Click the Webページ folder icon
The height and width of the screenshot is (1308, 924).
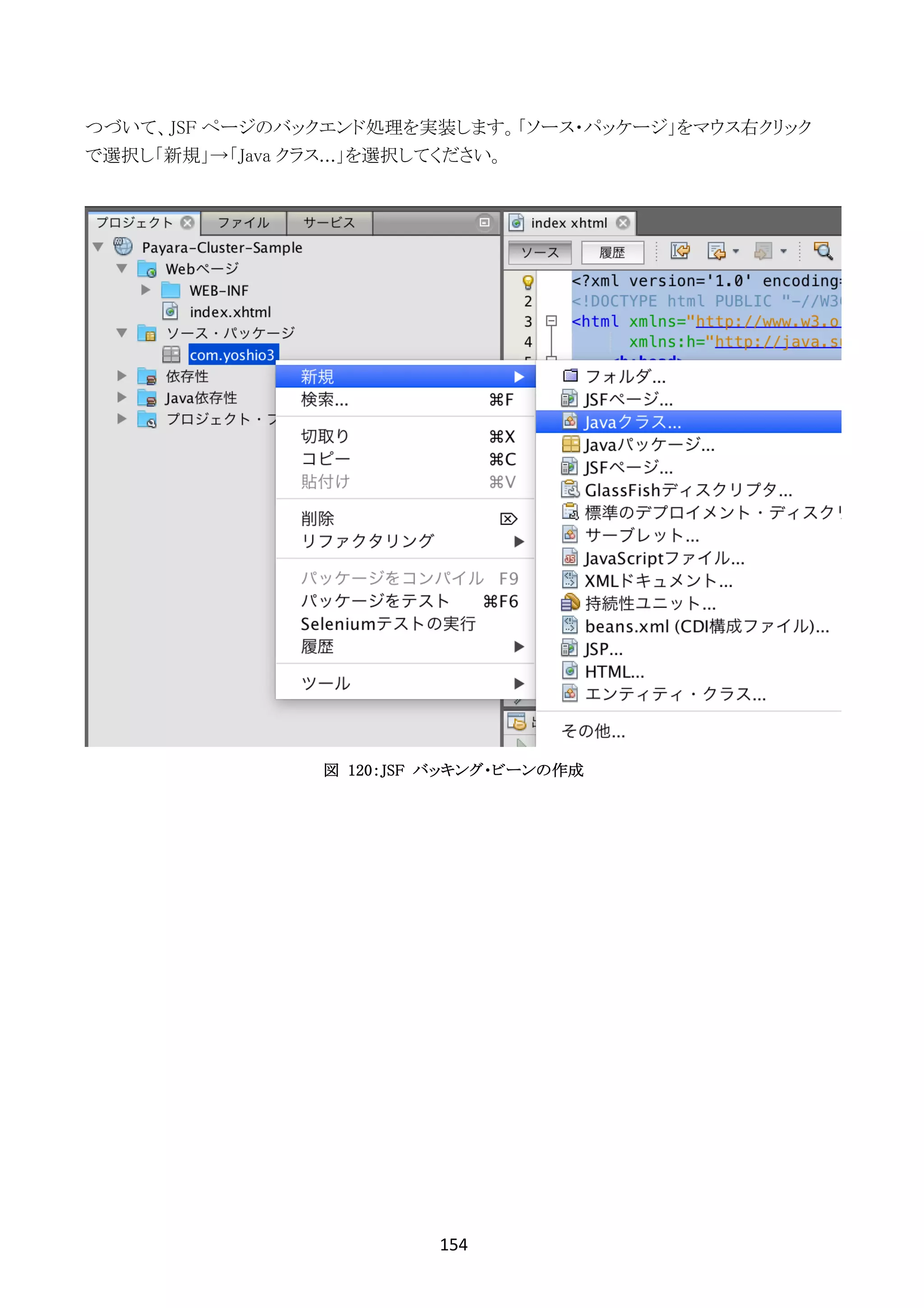[x=147, y=269]
